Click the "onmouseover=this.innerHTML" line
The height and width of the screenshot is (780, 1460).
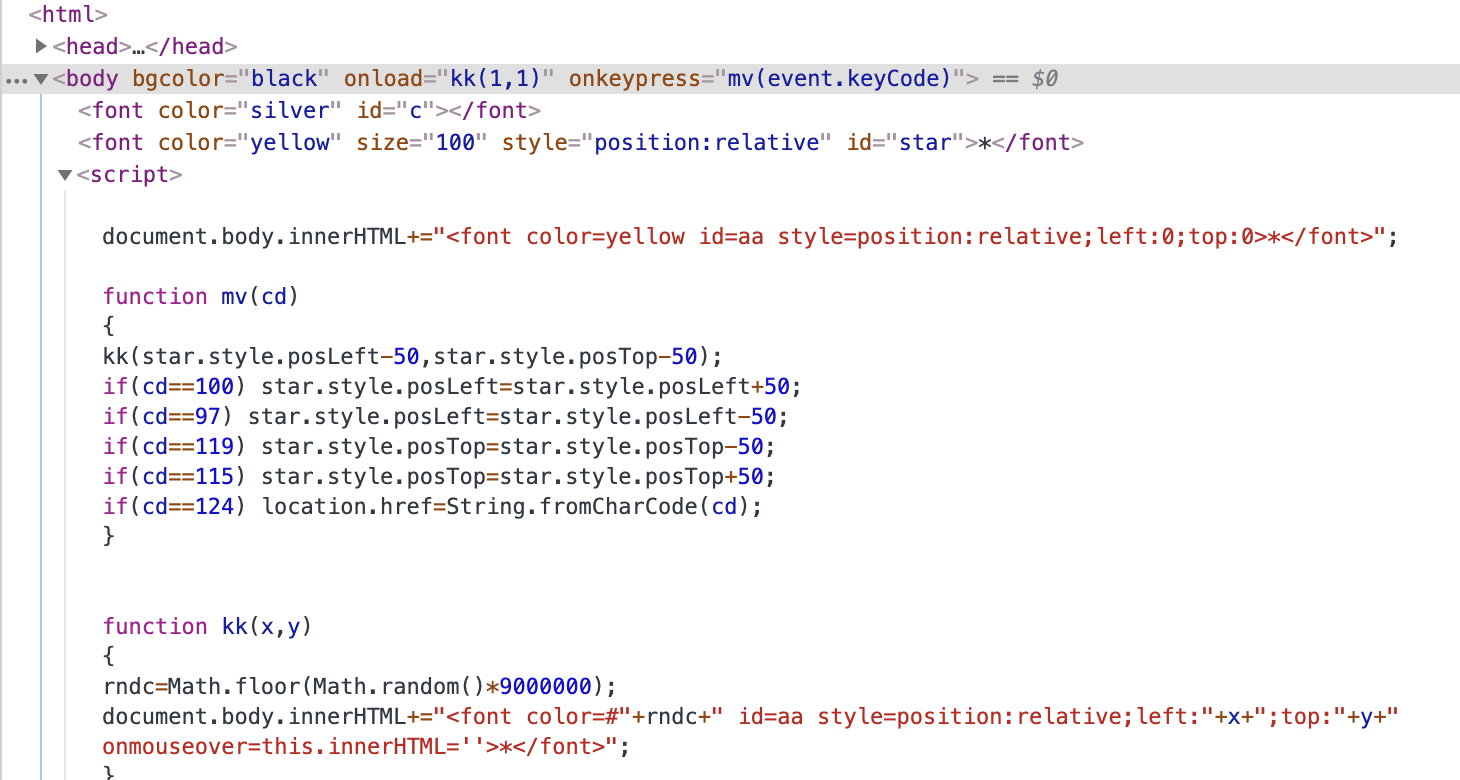click(x=366, y=746)
